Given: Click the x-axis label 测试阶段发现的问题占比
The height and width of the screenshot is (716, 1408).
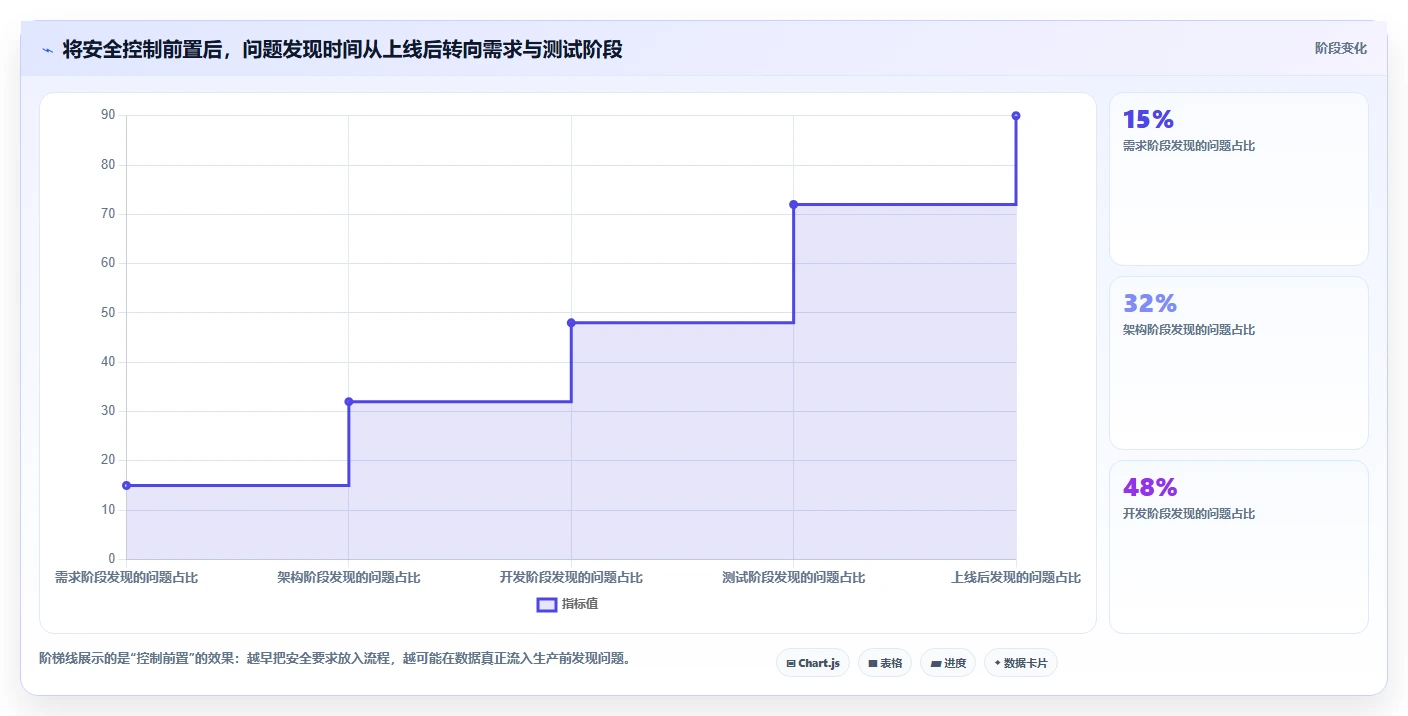Looking at the screenshot, I should click(794, 578).
